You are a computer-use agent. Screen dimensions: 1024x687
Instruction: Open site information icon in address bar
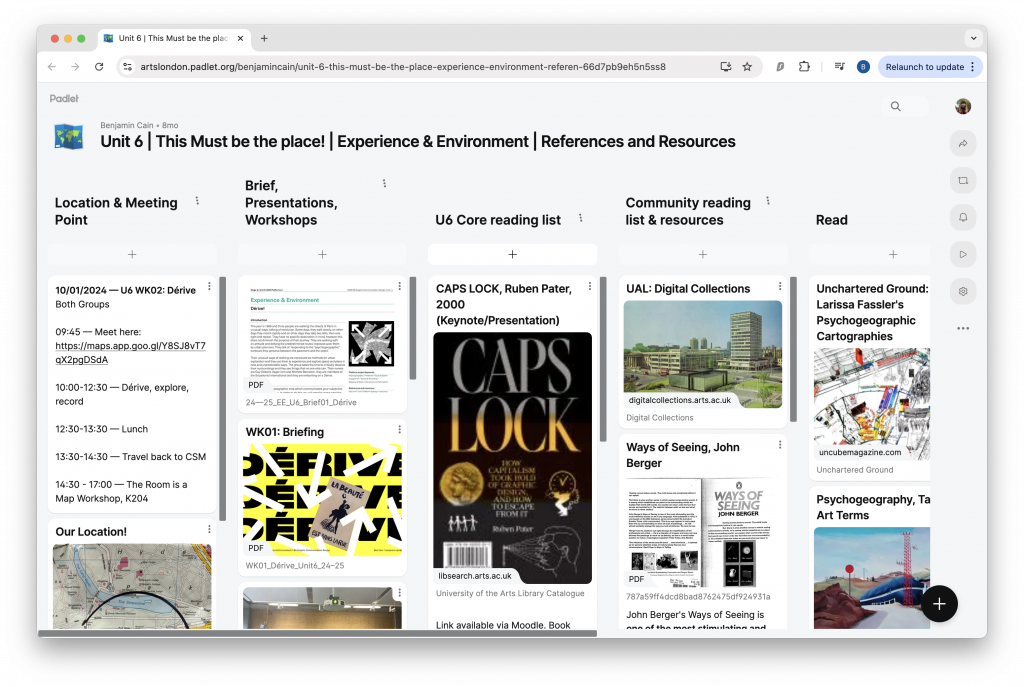127,67
